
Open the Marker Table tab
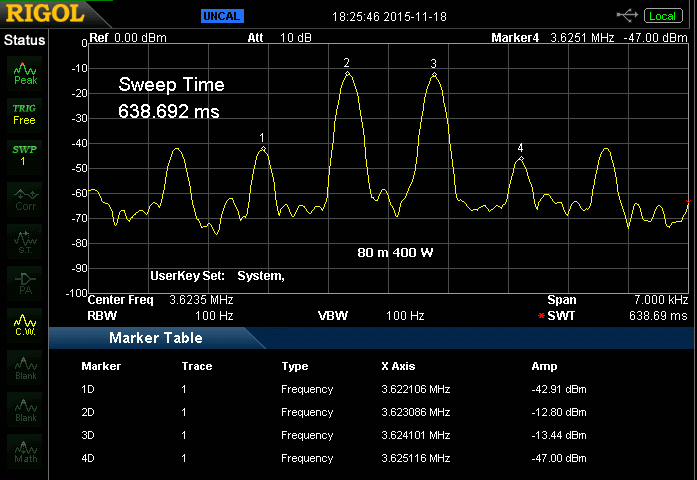point(156,338)
